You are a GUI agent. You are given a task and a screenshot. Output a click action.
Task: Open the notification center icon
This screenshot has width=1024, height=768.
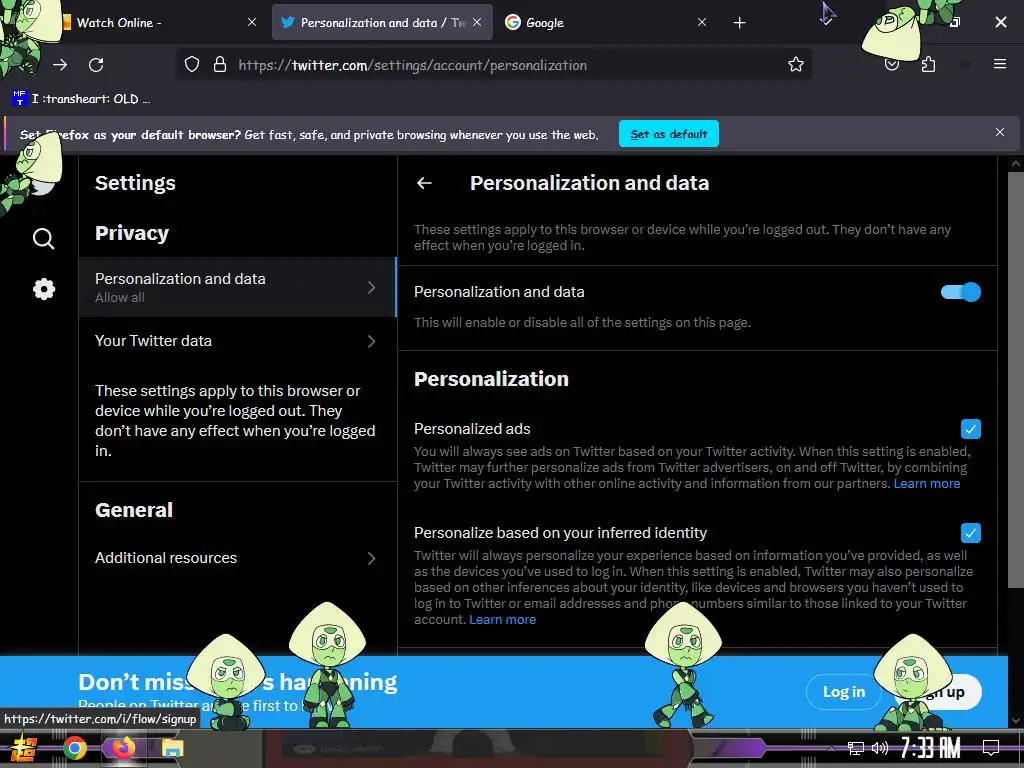pos(991,748)
